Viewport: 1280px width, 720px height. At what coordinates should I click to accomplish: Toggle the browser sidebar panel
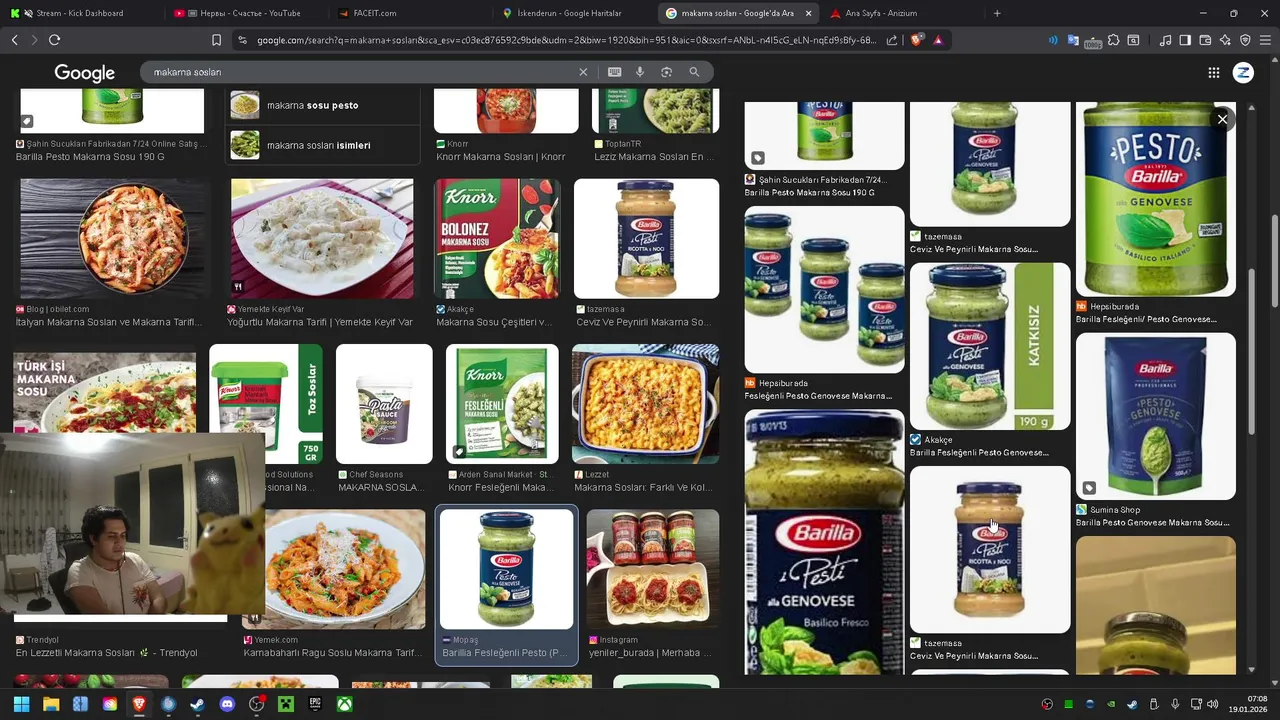pos(1185,40)
